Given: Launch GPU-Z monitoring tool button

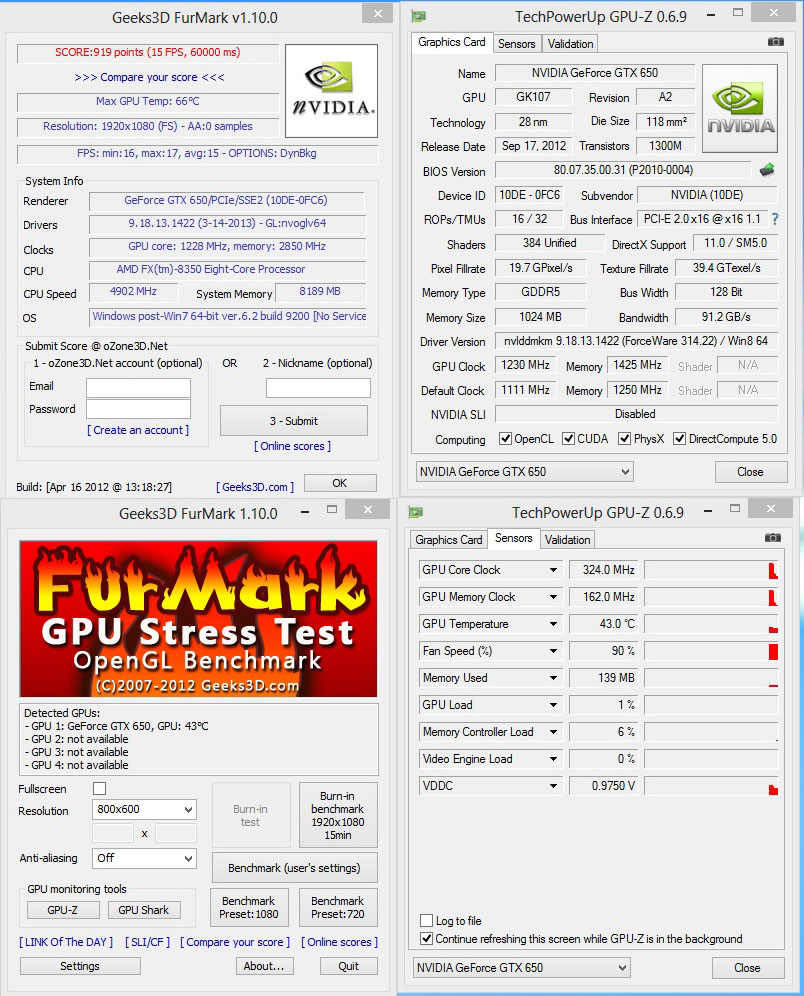Looking at the screenshot, I should click(x=63, y=910).
